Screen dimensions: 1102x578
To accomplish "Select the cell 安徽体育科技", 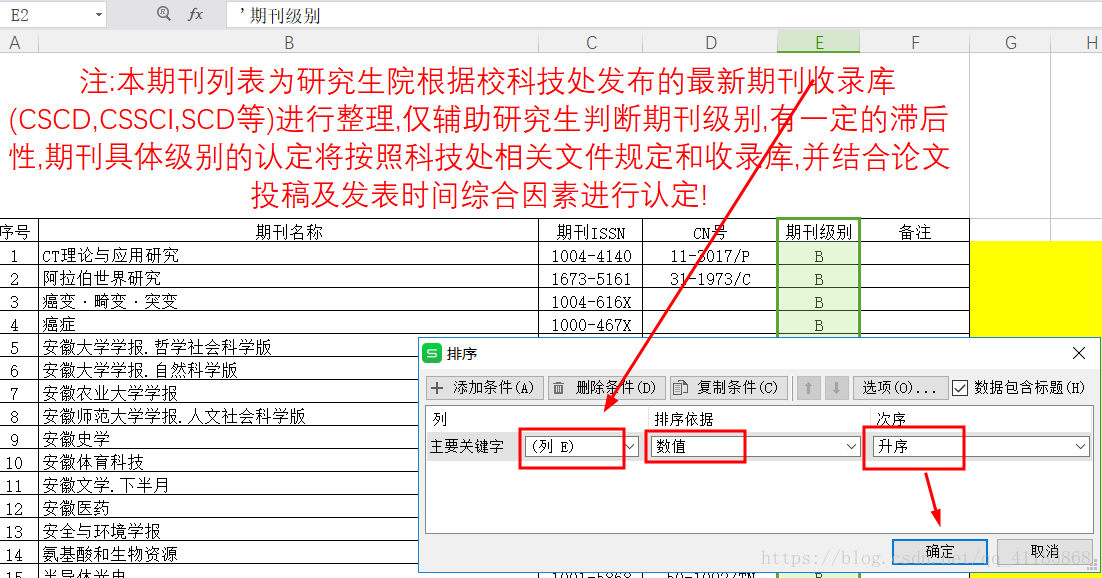I will pos(228,462).
